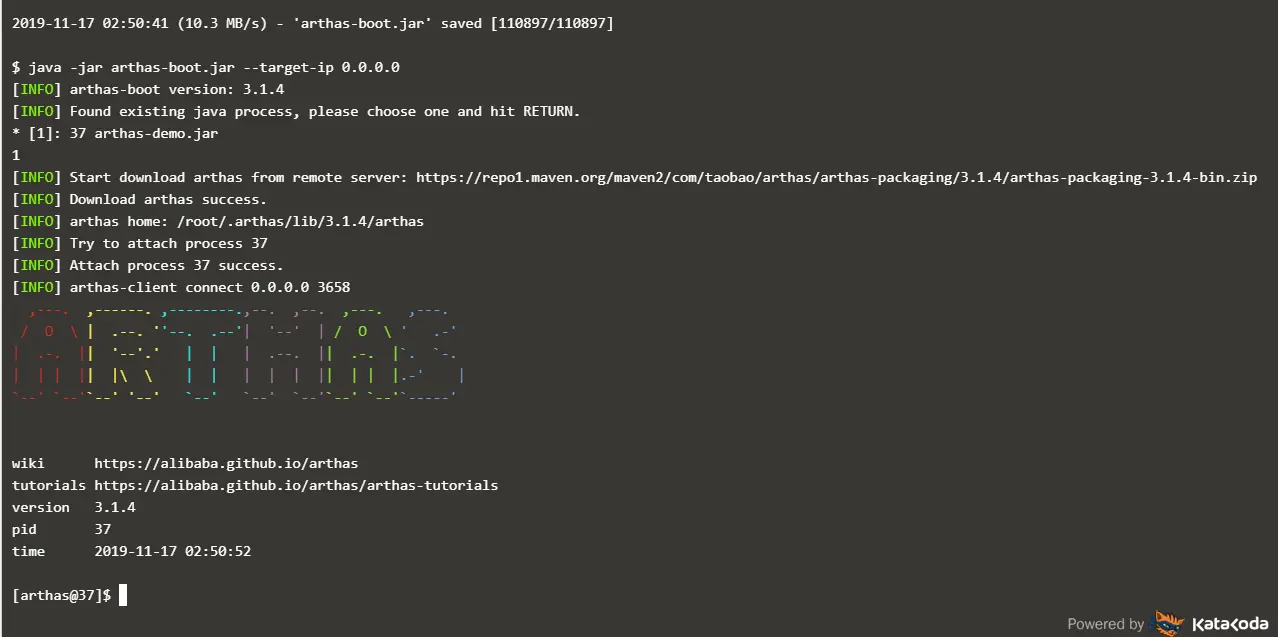Click the pid 37 row

pos(61,529)
